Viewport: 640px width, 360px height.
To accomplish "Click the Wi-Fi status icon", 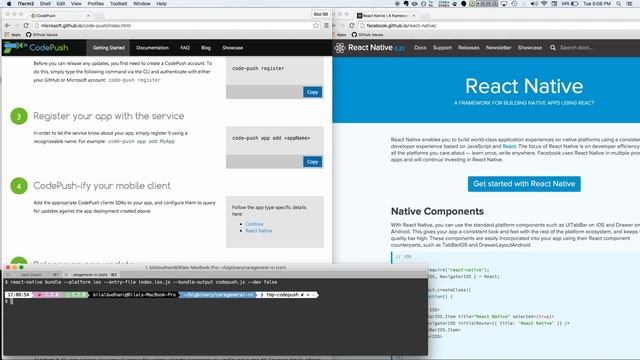I will (x=544, y=4).
